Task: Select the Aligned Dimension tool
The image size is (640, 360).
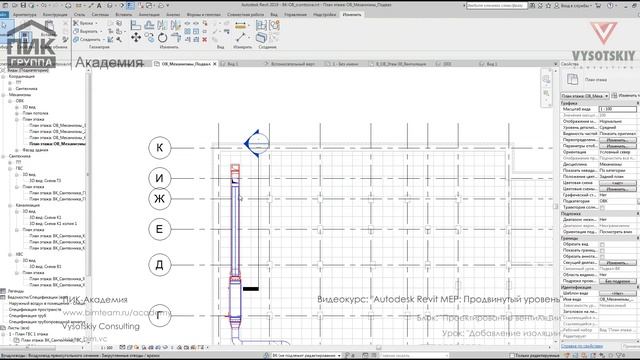Action: click(240, 25)
